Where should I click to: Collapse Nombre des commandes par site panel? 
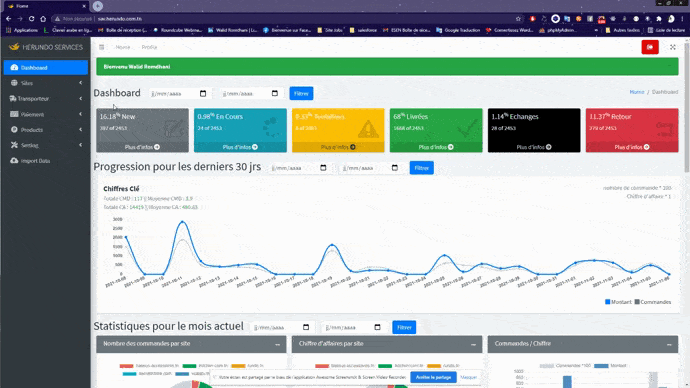click(278, 344)
